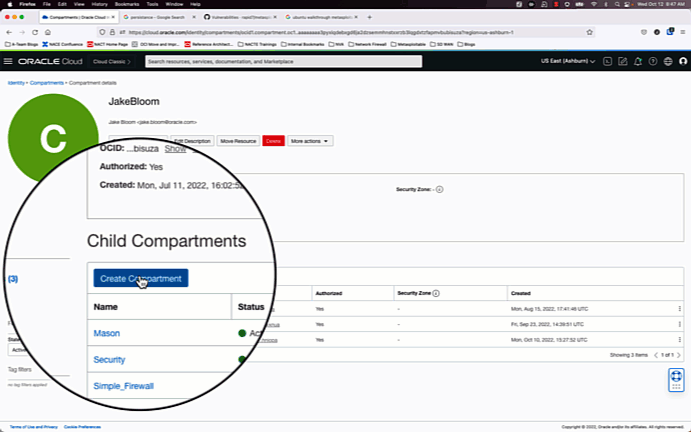Open the announcements bell icon
The width and height of the screenshot is (691, 432).
point(638,61)
